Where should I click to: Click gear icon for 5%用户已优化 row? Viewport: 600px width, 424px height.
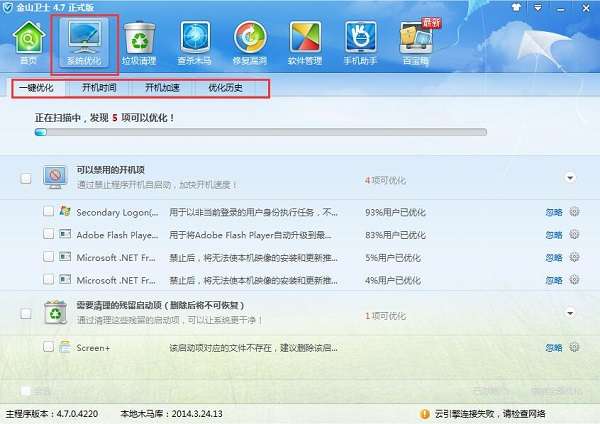click(574, 257)
